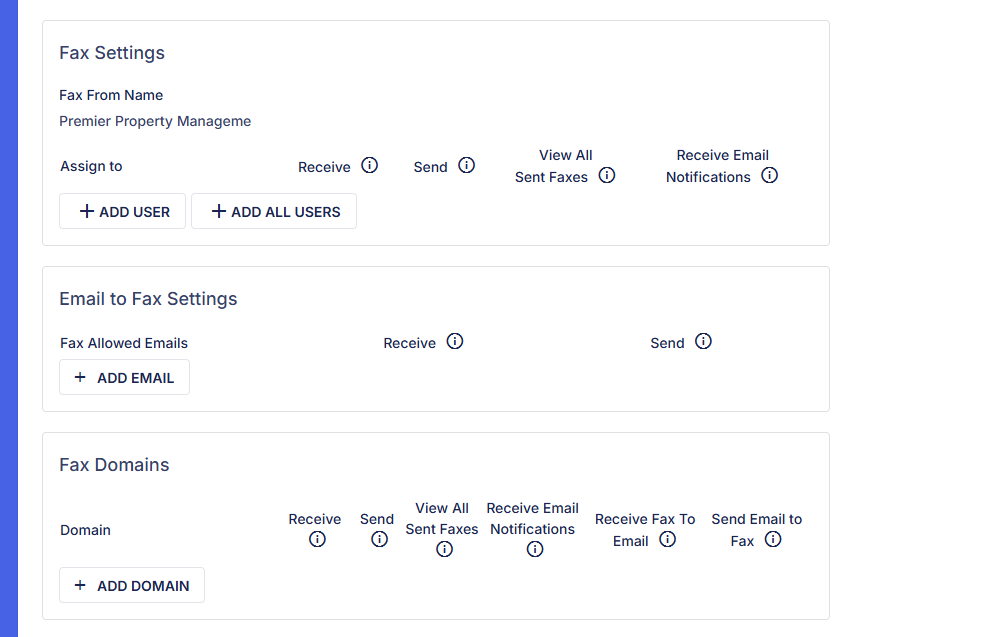Click the Fax Settings section heading
The height and width of the screenshot is (637, 999).
tap(112, 53)
